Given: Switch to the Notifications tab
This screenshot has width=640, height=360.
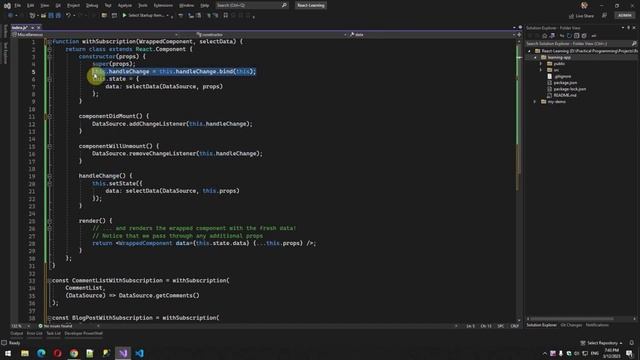Looking at the screenshot, I should coord(597,325).
